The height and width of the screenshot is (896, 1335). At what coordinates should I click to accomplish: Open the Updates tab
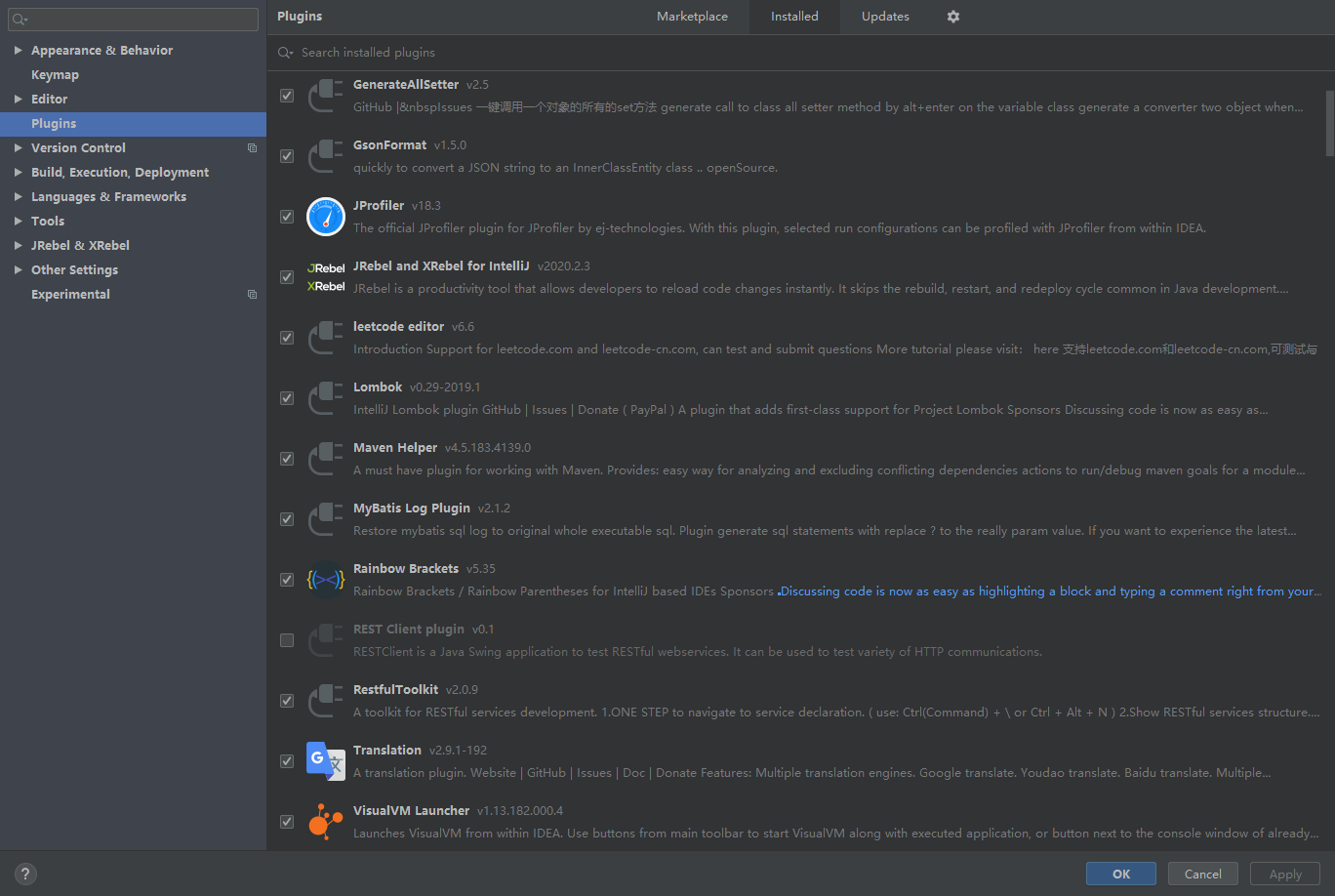tap(885, 17)
